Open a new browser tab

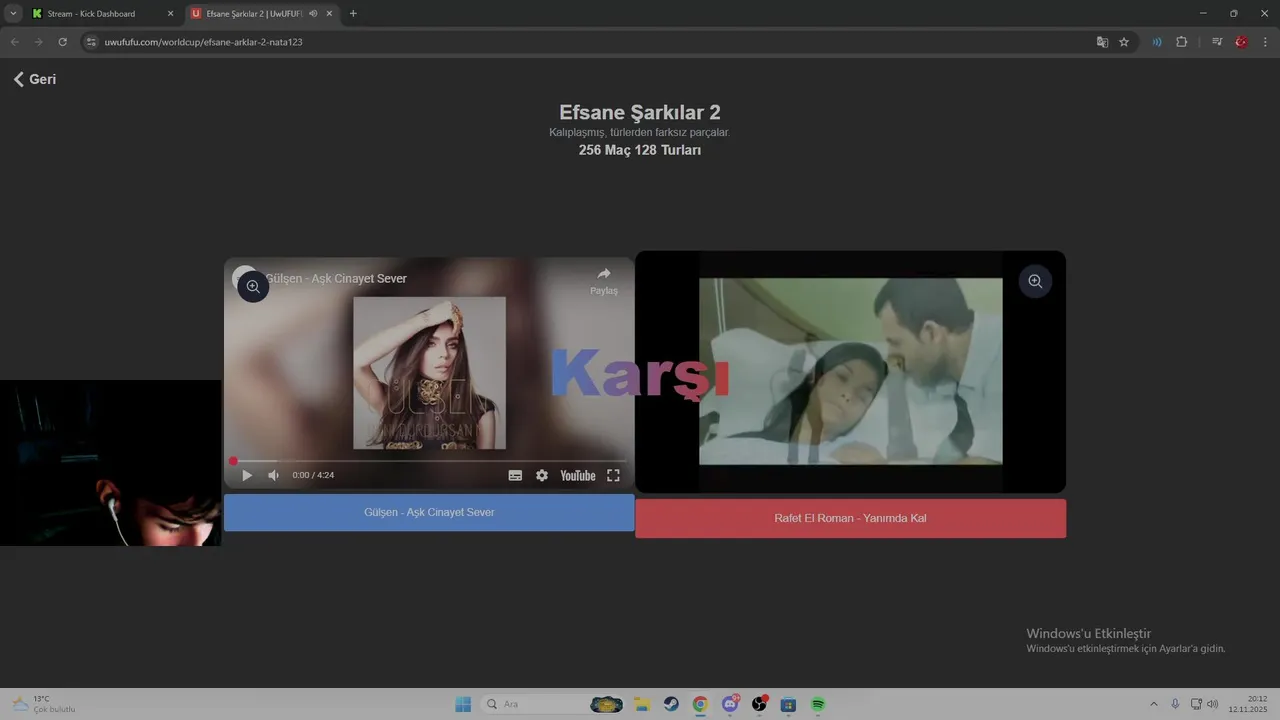353,14
